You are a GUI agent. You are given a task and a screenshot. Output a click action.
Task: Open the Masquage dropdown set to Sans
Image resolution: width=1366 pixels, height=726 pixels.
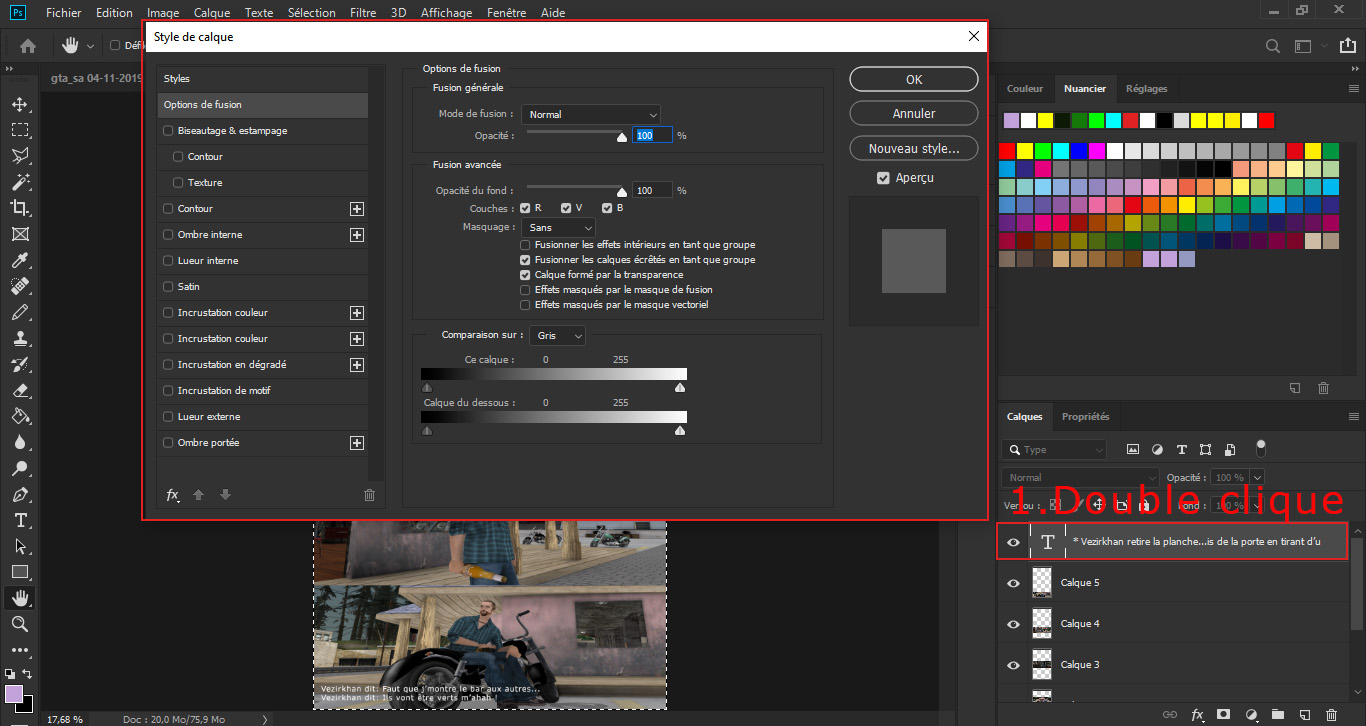[x=558, y=228]
